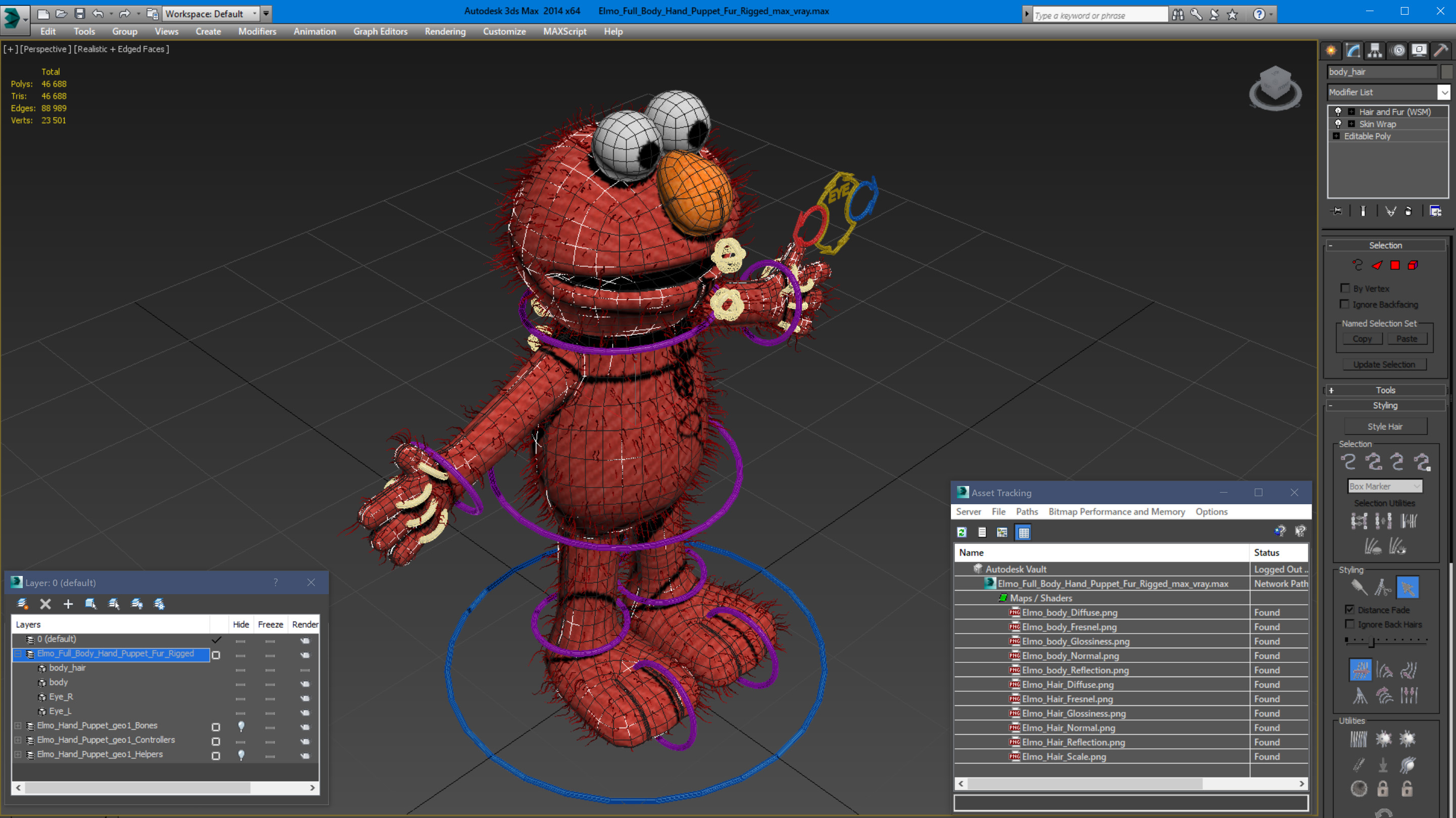
Task: Click Remove modifier from stack trash icon
Action: click(x=1408, y=211)
